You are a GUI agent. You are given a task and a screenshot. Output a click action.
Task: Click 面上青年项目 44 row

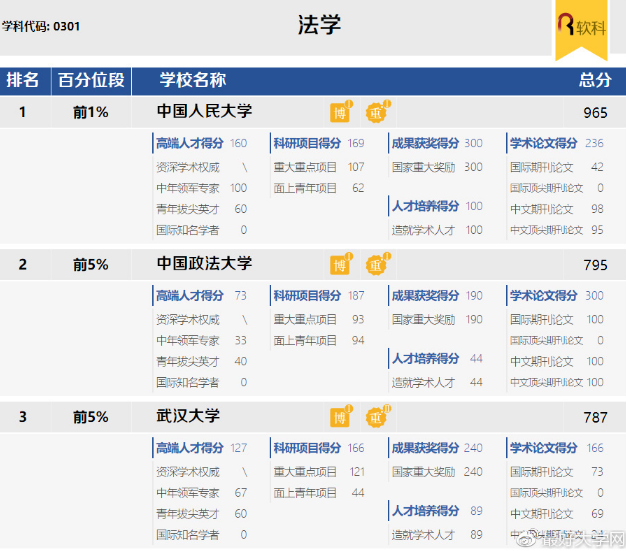(319, 493)
